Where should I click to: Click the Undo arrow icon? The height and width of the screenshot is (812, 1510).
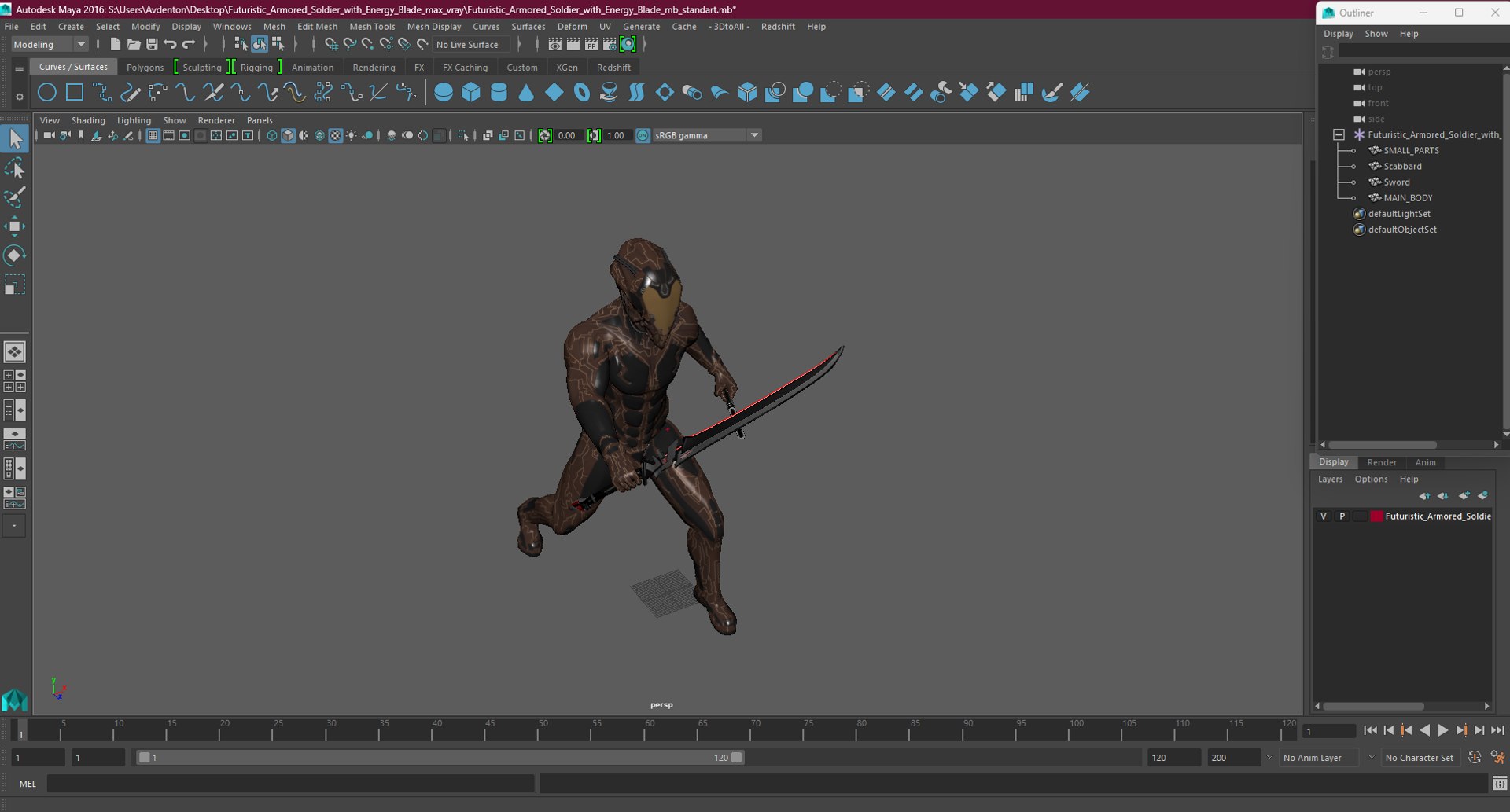(x=170, y=45)
